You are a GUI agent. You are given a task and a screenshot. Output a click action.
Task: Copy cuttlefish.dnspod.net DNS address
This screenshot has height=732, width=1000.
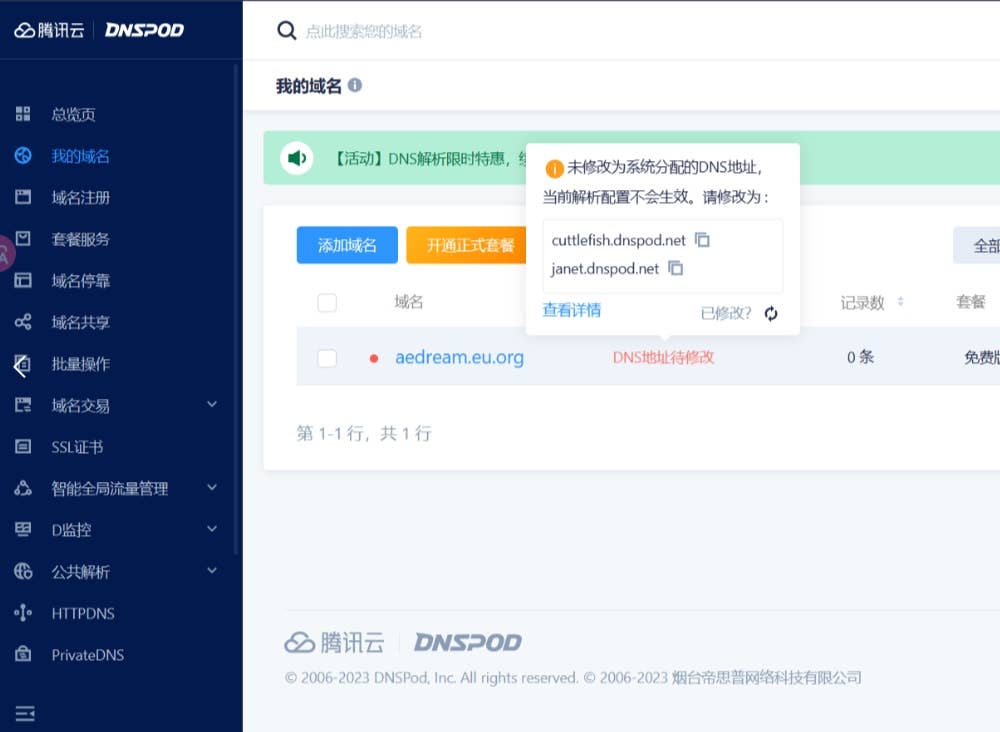(x=703, y=240)
